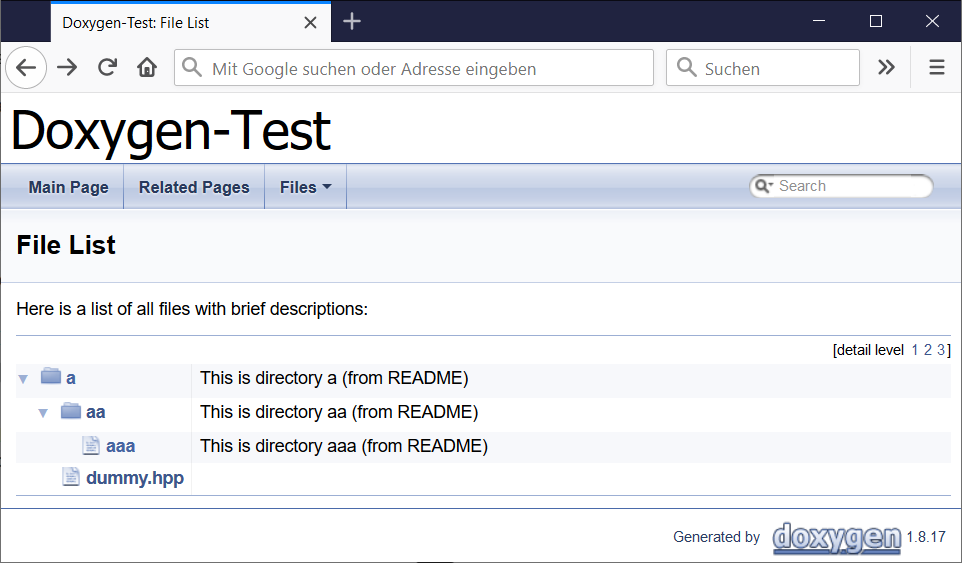Collapse the directory a tree arrow
This screenshot has width=962, height=563.
[x=23, y=379]
